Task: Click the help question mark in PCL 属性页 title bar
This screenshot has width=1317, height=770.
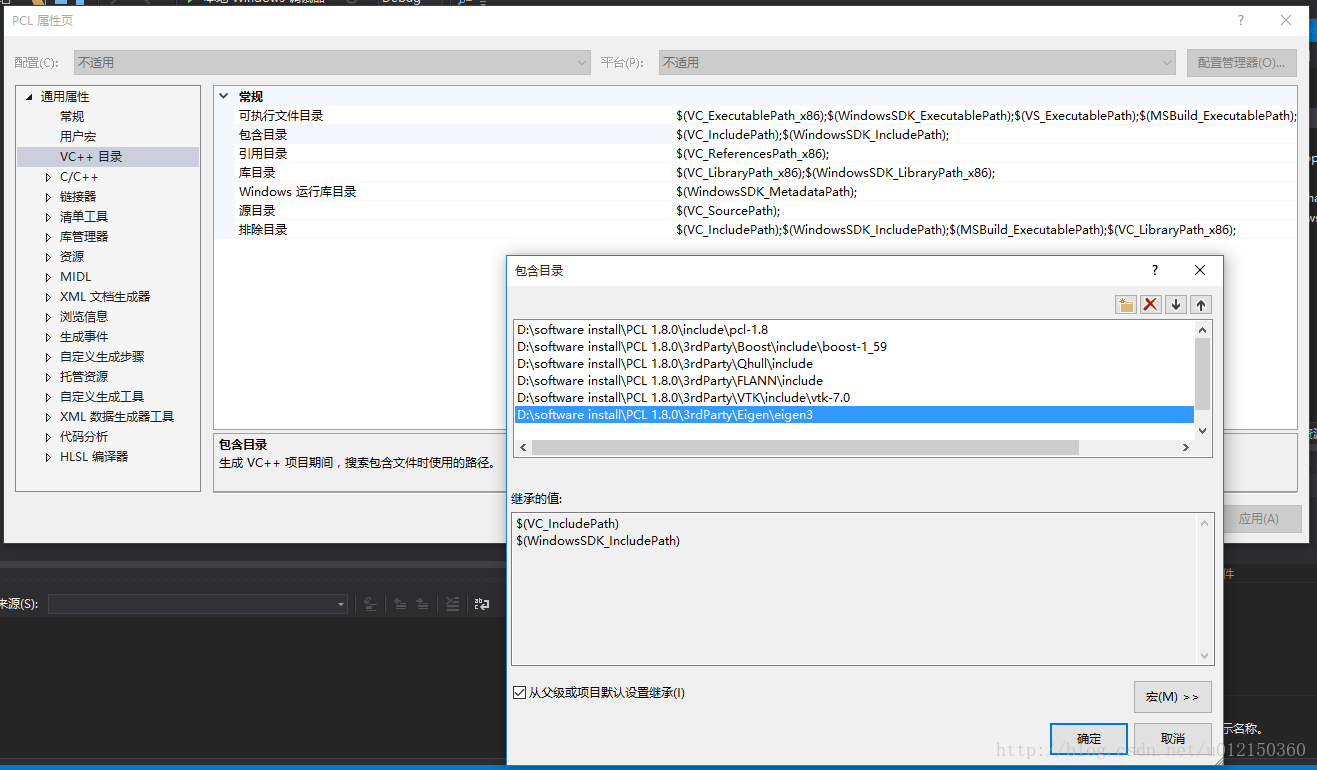Action: (x=1241, y=20)
